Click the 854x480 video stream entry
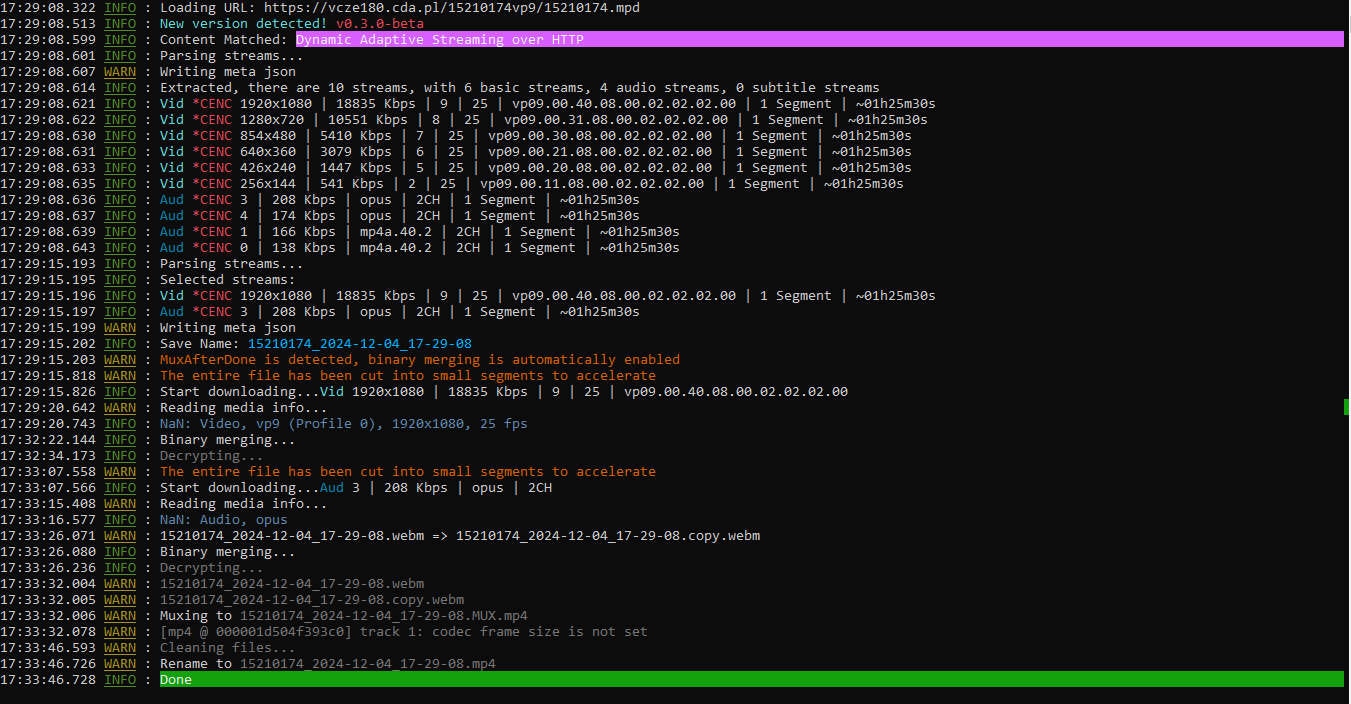The image size is (1351, 704). point(536,136)
